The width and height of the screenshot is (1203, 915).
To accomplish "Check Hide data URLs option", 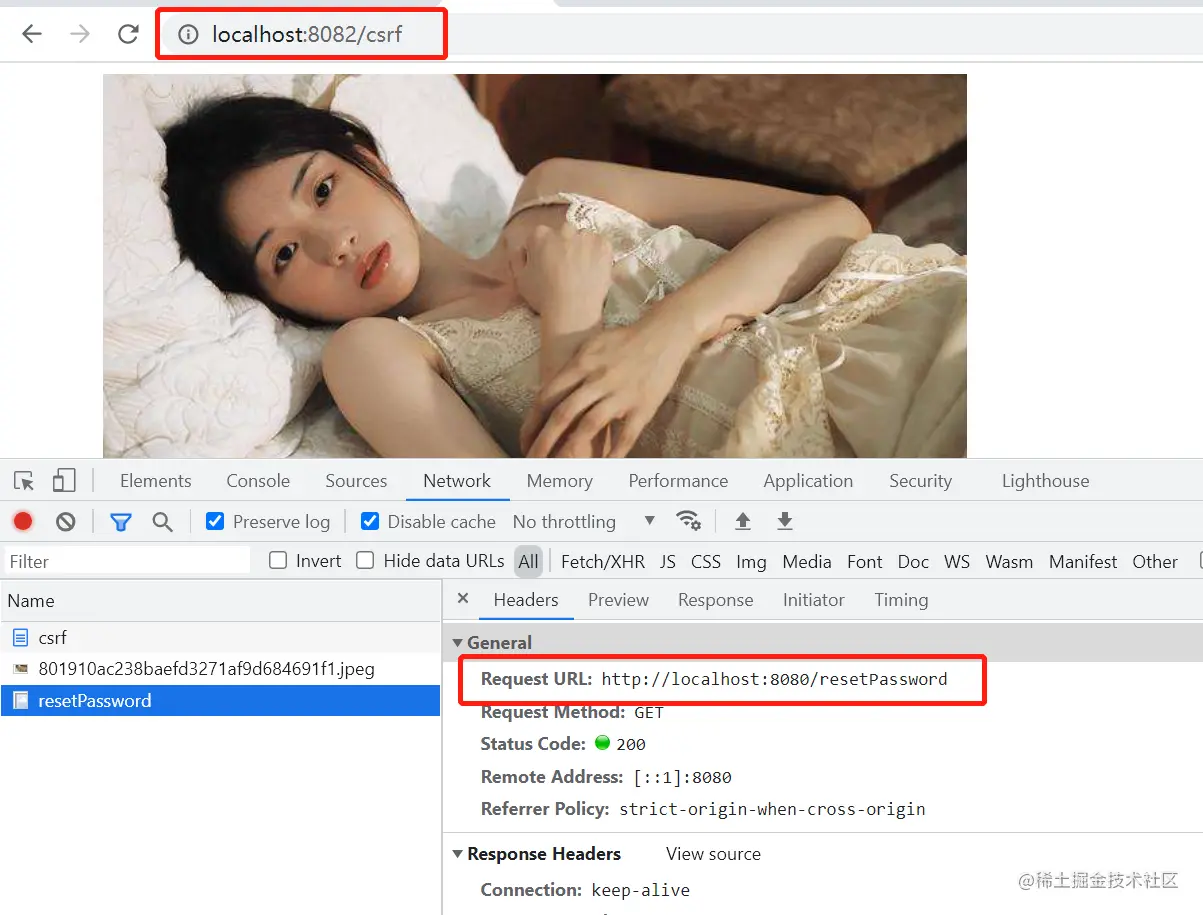I will coord(365,561).
